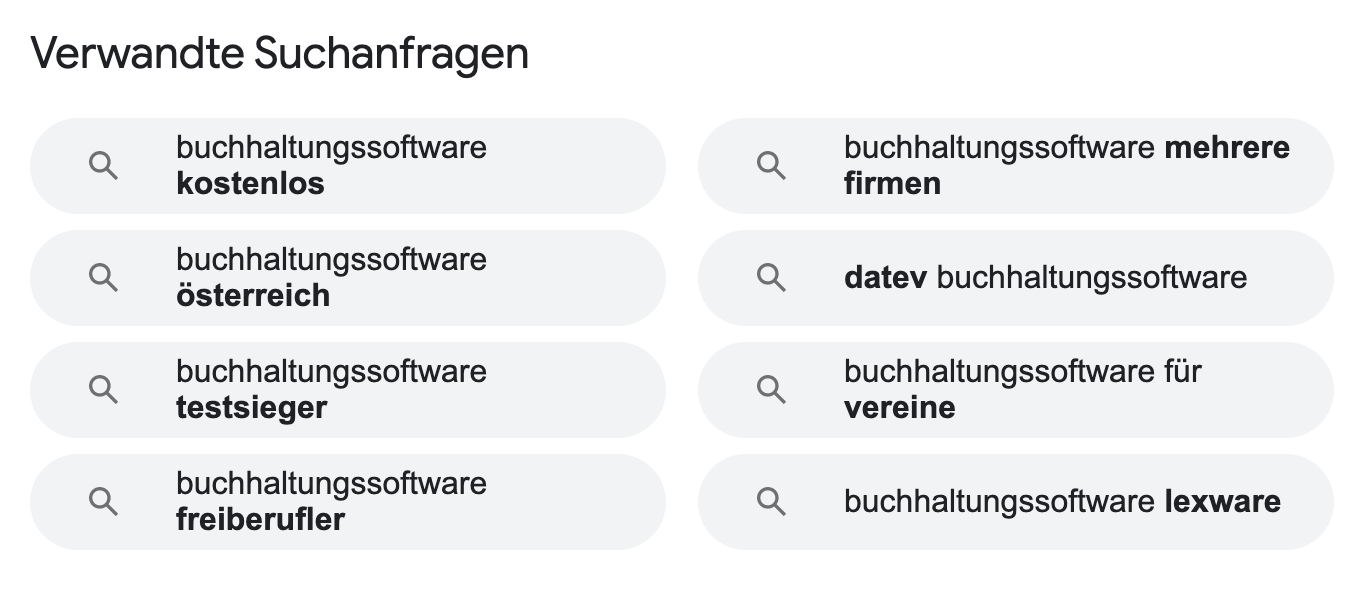Click the magnifier icon beside 'buchhaltungssoftware lexware'
The image size is (1356, 600).
point(771,502)
